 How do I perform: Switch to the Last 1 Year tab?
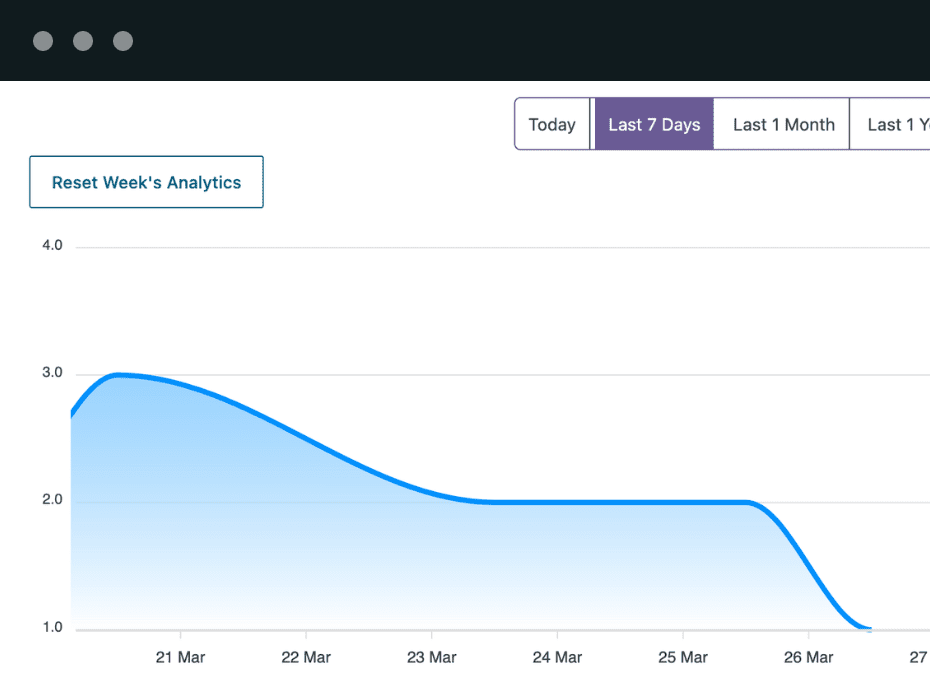coord(895,125)
